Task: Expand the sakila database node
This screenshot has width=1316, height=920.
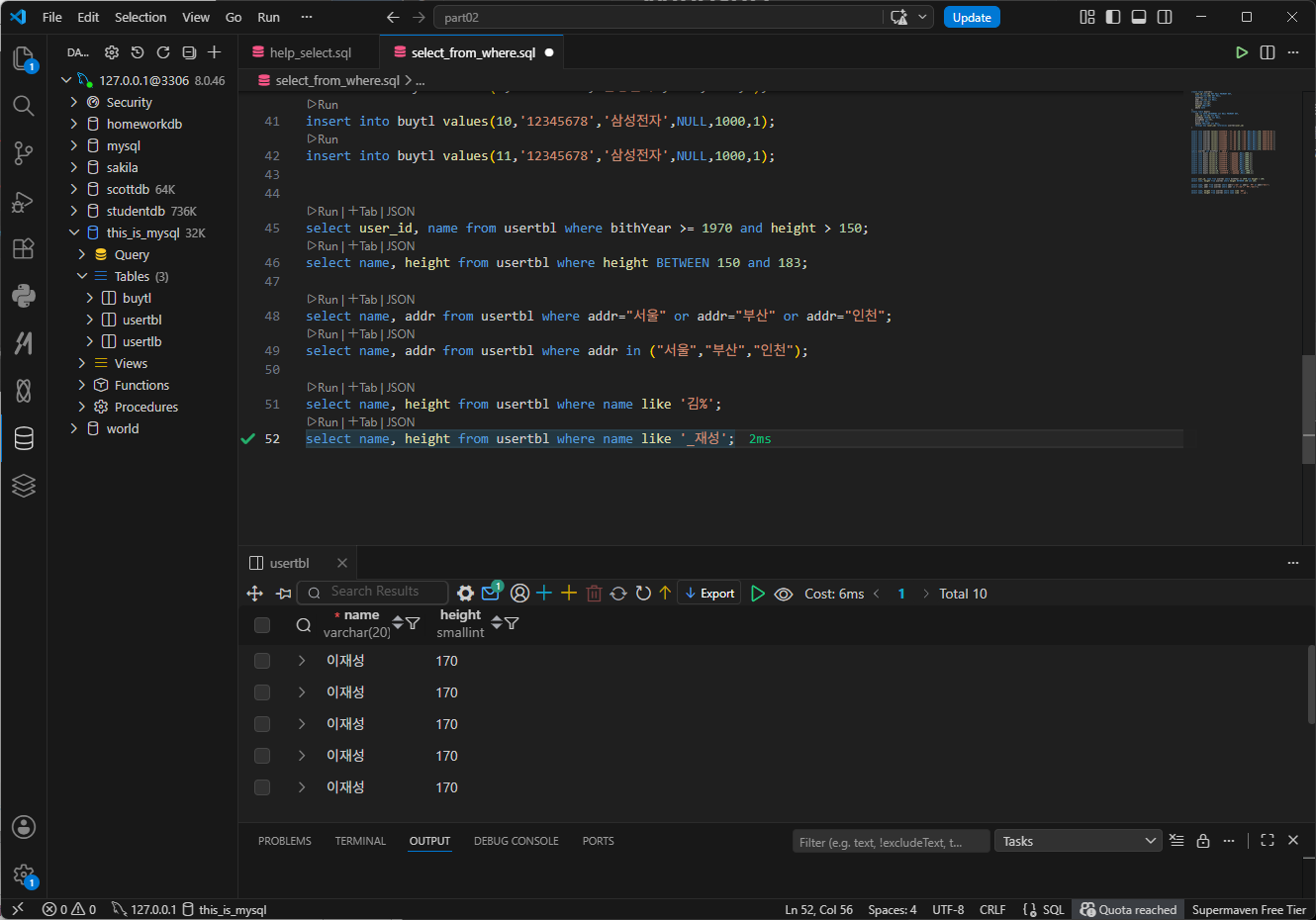Action: point(74,167)
